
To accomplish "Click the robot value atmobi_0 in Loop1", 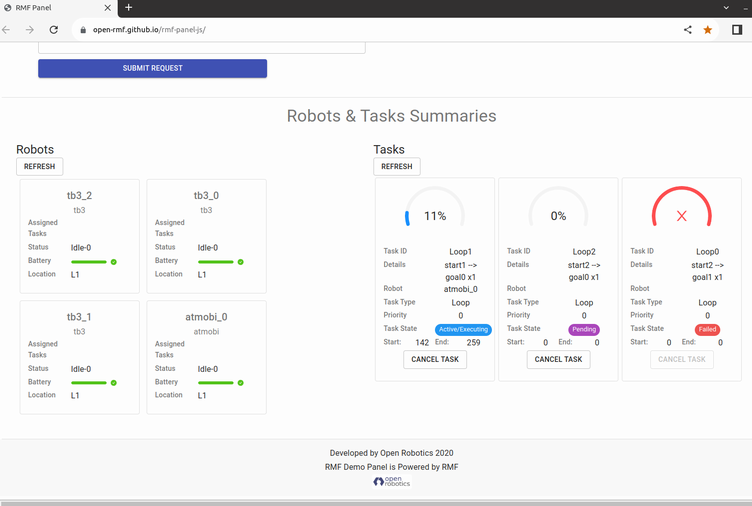I will click(460, 289).
